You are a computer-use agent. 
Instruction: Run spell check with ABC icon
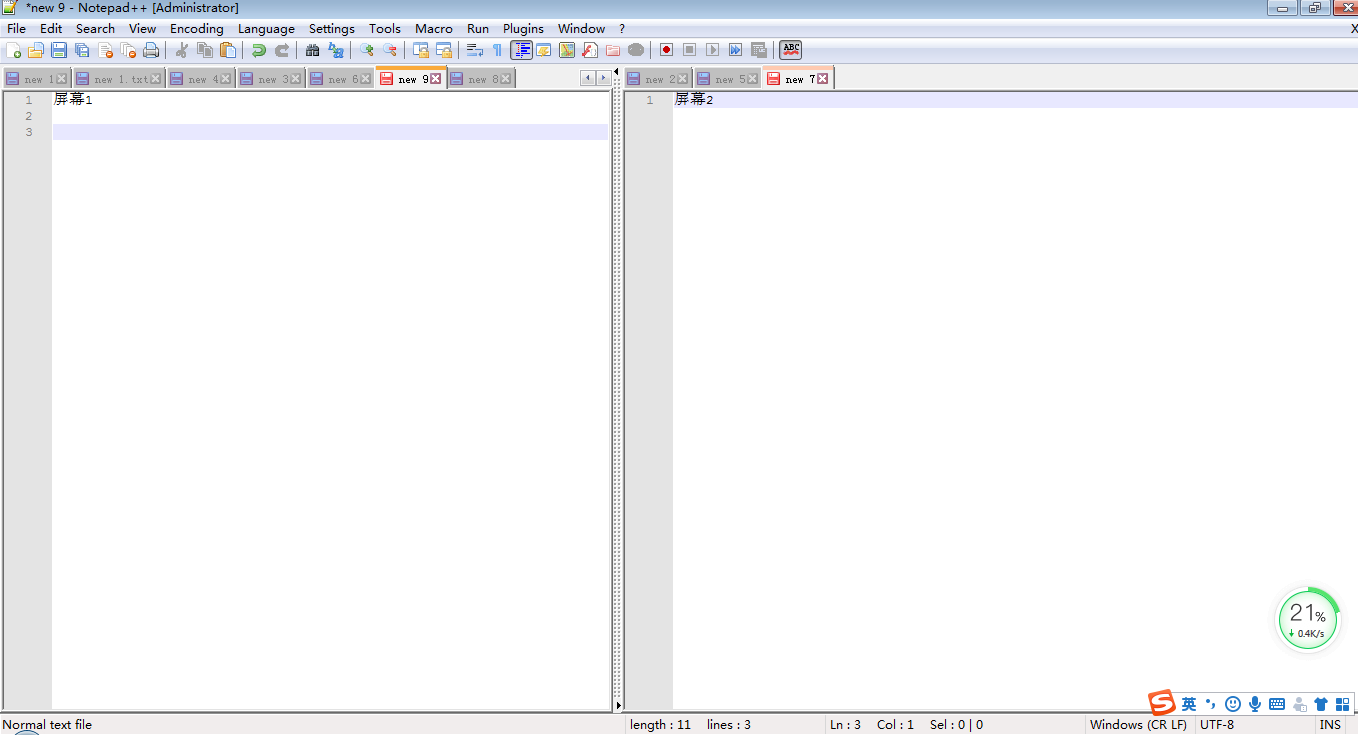pyautogui.click(x=790, y=49)
